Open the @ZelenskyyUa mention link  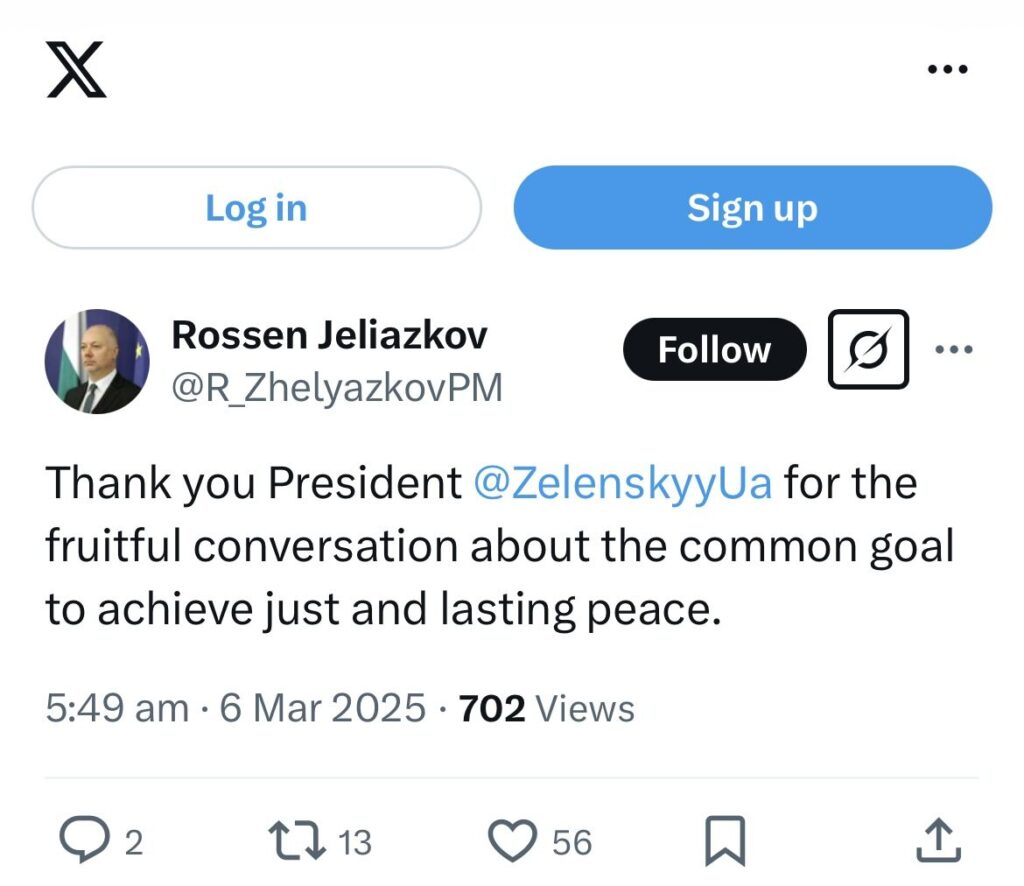623,483
